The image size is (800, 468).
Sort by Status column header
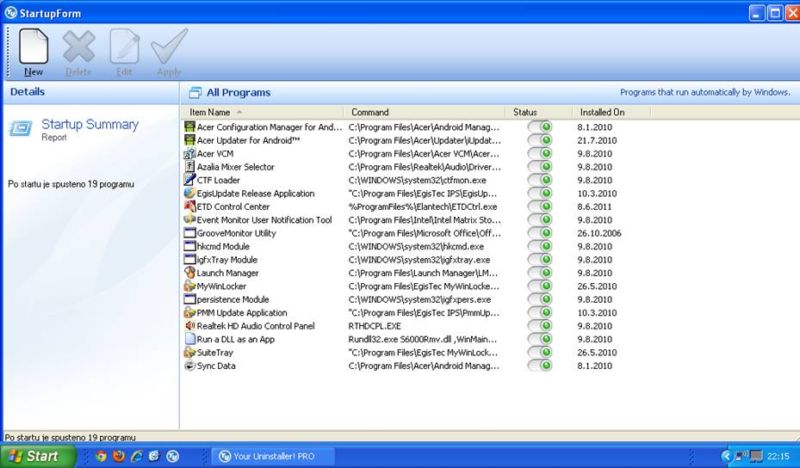(x=539, y=112)
